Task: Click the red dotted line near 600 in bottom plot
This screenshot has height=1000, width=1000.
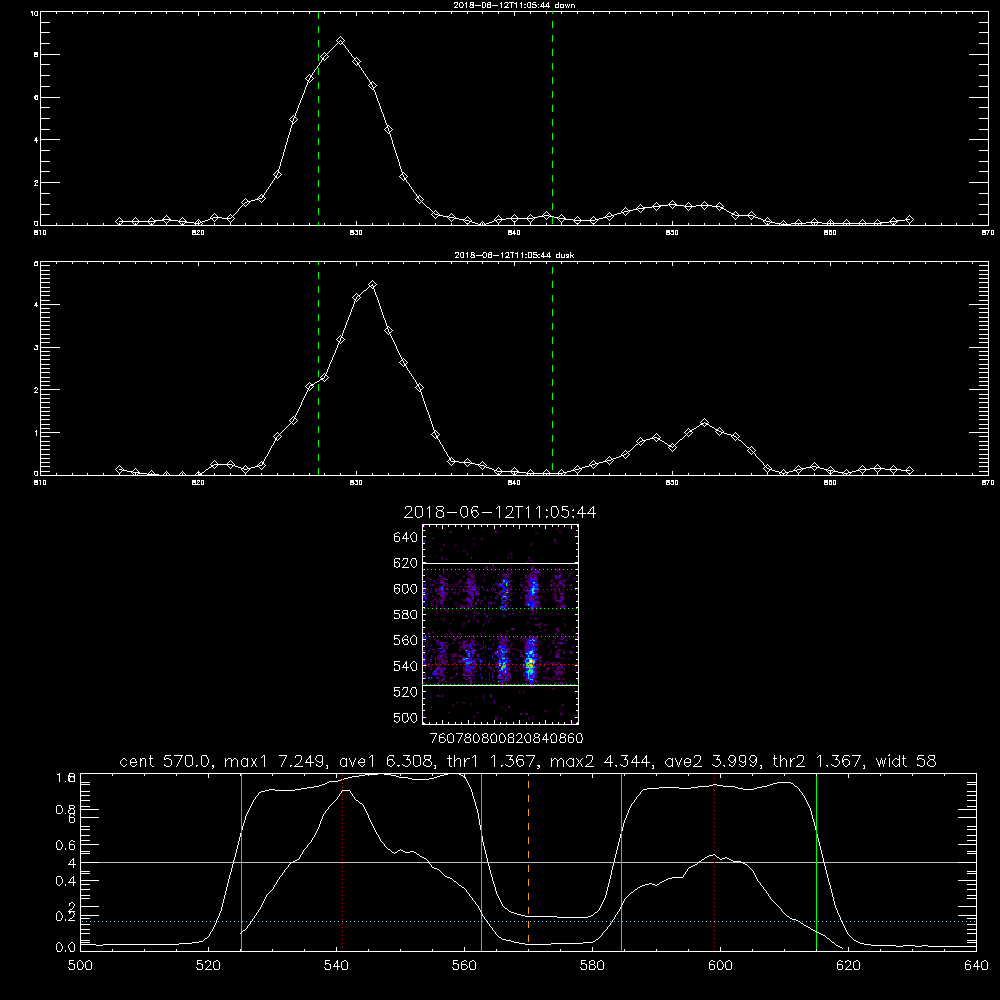Action: click(714, 861)
